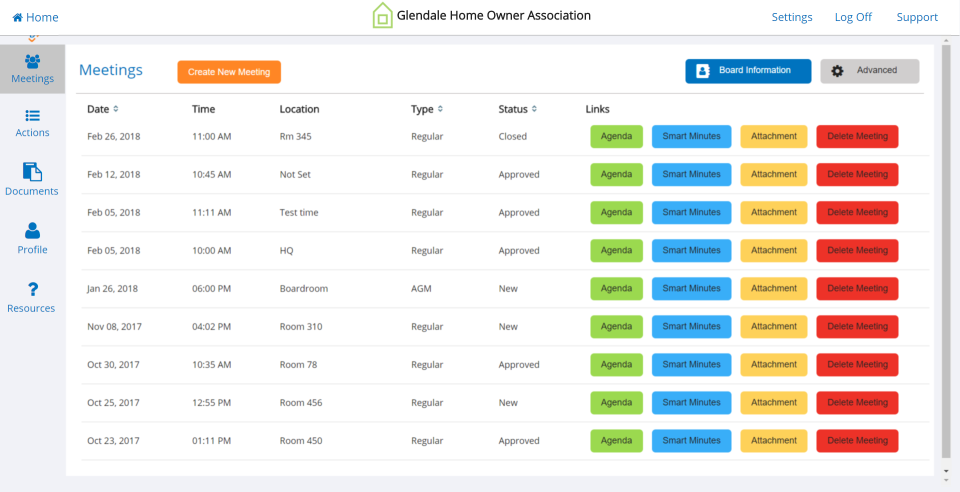The image size is (960, 492).
Task: Open Smart Minutes for Test time meeting
Action: coord(691,212)
